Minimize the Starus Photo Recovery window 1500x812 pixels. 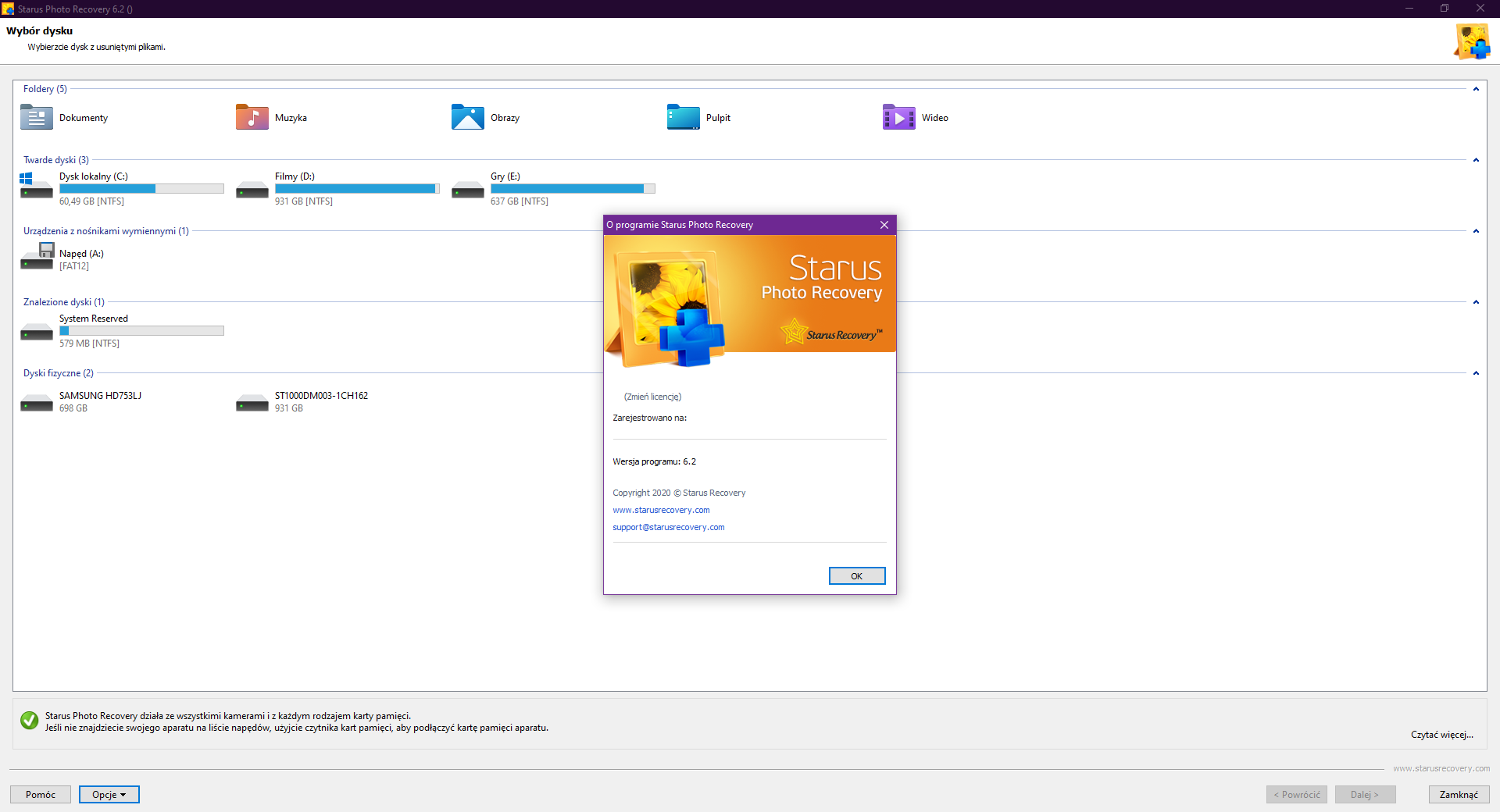(x=1409, y=9)
